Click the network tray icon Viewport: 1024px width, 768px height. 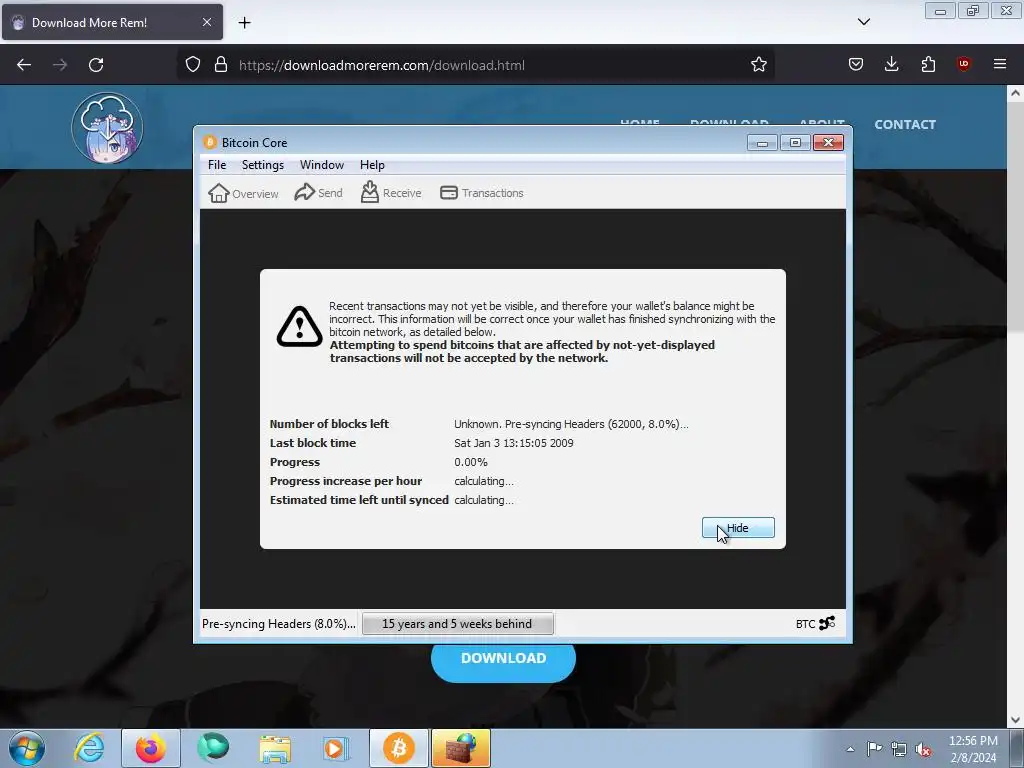click(899, 749)
